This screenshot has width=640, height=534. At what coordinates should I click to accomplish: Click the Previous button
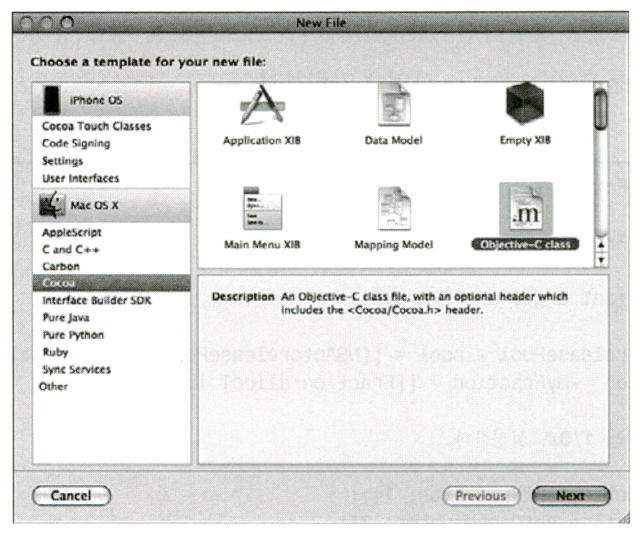pos(481,496)
